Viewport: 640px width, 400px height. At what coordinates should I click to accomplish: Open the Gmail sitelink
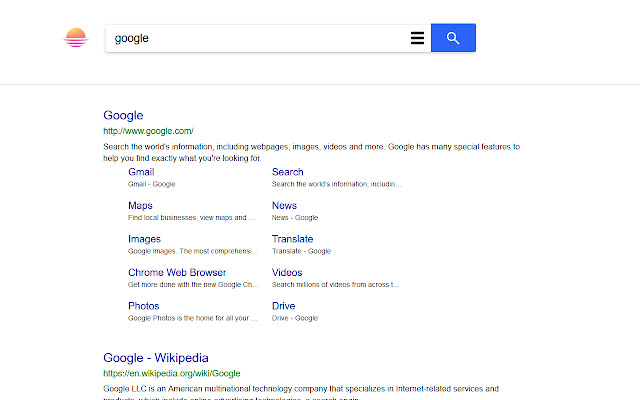pos(140,172)
